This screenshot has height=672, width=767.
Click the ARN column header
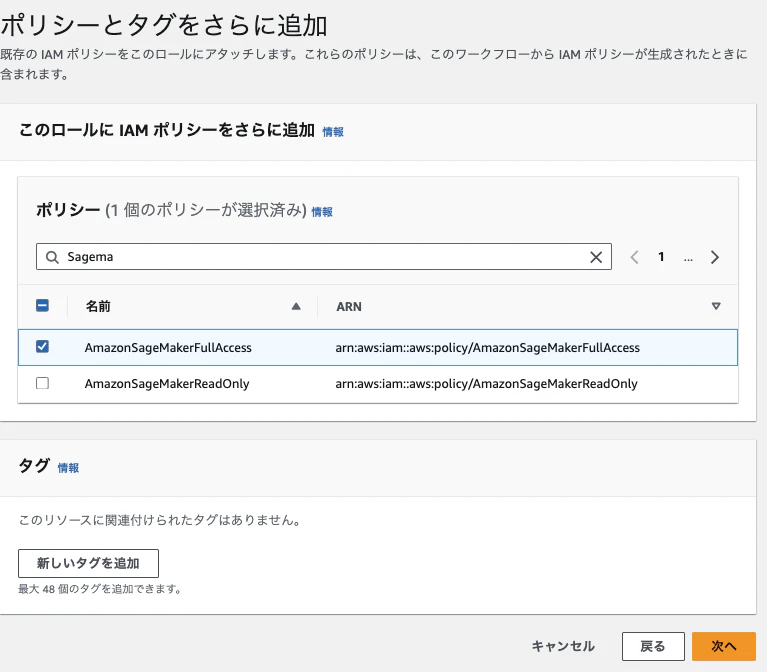tap(349, 307)
